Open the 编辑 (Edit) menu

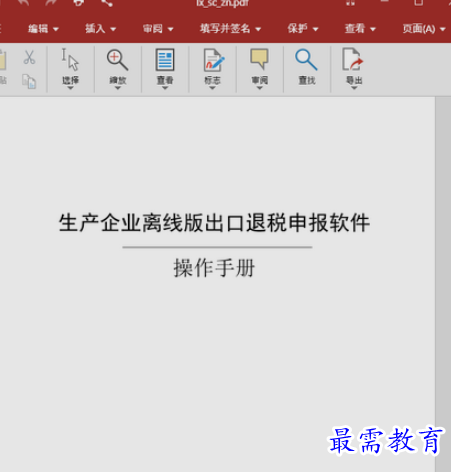(43, 29)
